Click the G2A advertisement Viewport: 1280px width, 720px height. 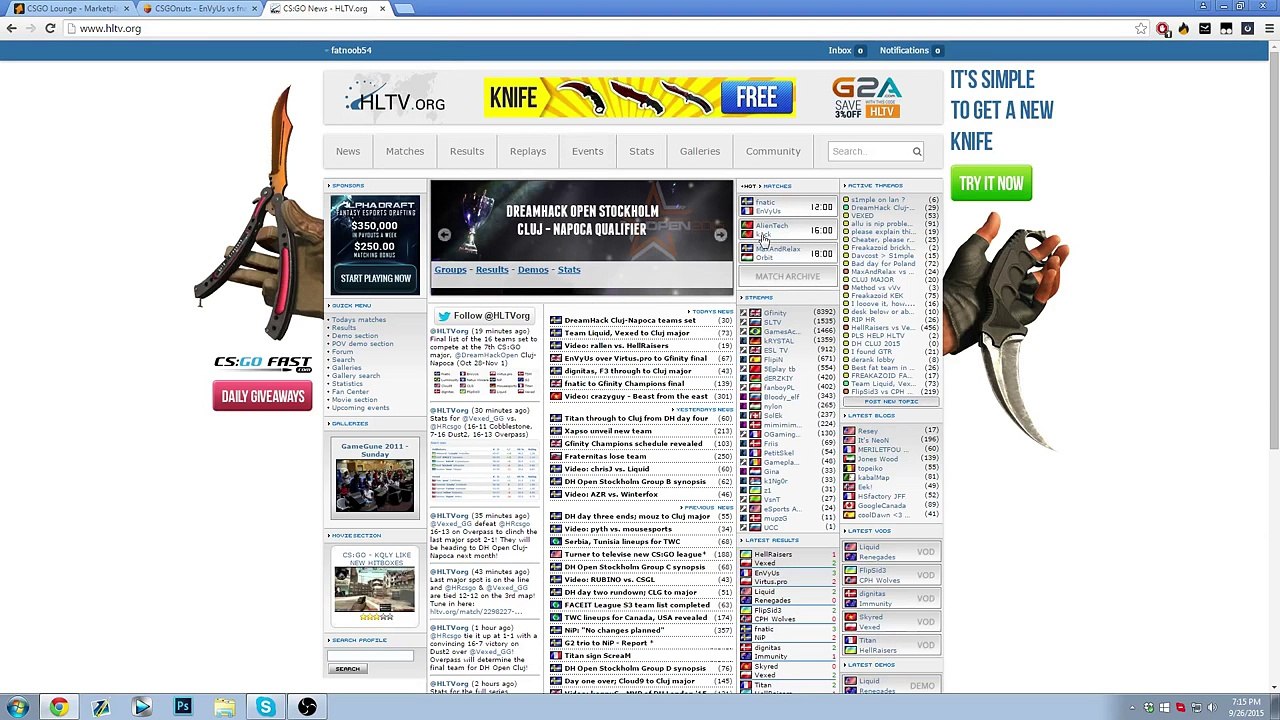867,98
